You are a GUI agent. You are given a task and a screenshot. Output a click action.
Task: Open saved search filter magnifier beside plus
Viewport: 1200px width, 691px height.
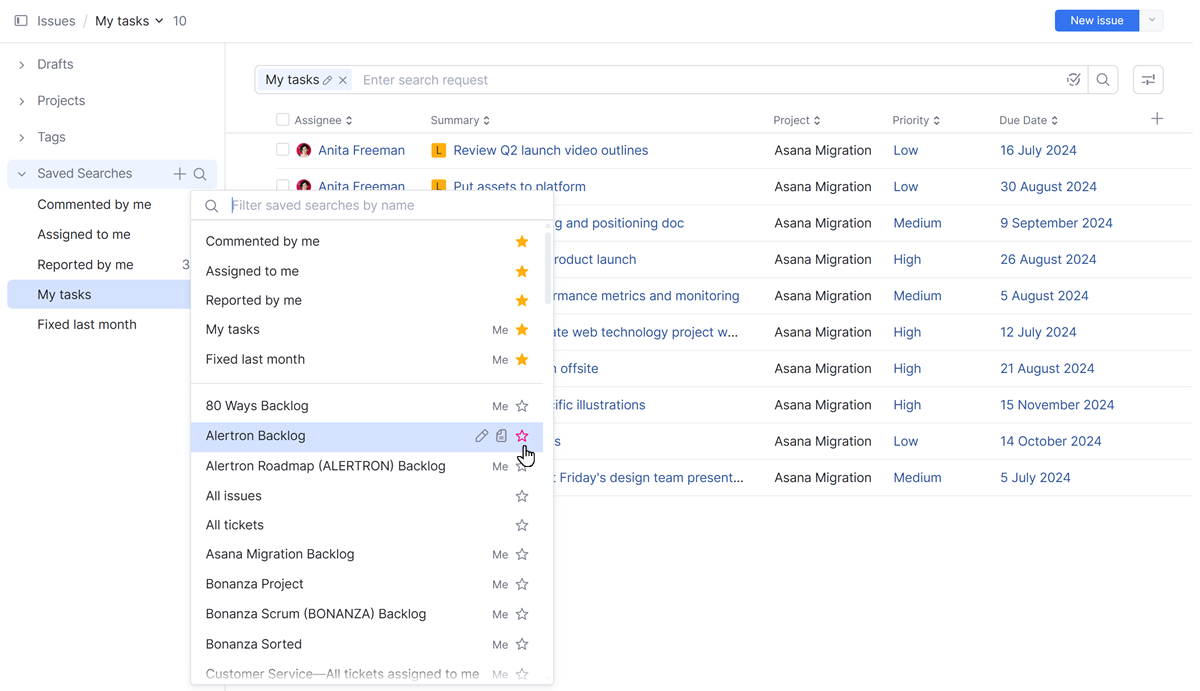click(x=200, y=173)
